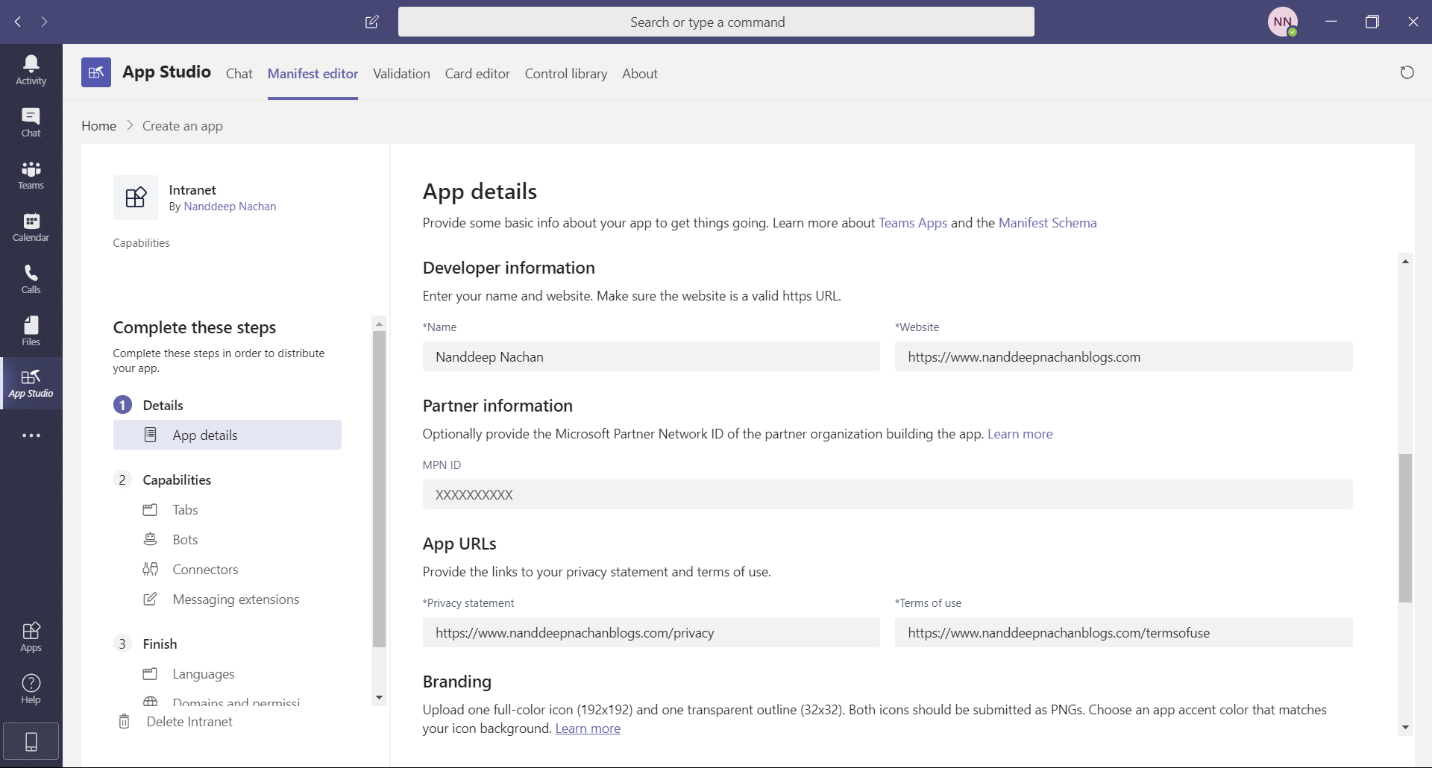Switch to the Card editor tab
Viewport: 1432px width, 768px height.
477,73
